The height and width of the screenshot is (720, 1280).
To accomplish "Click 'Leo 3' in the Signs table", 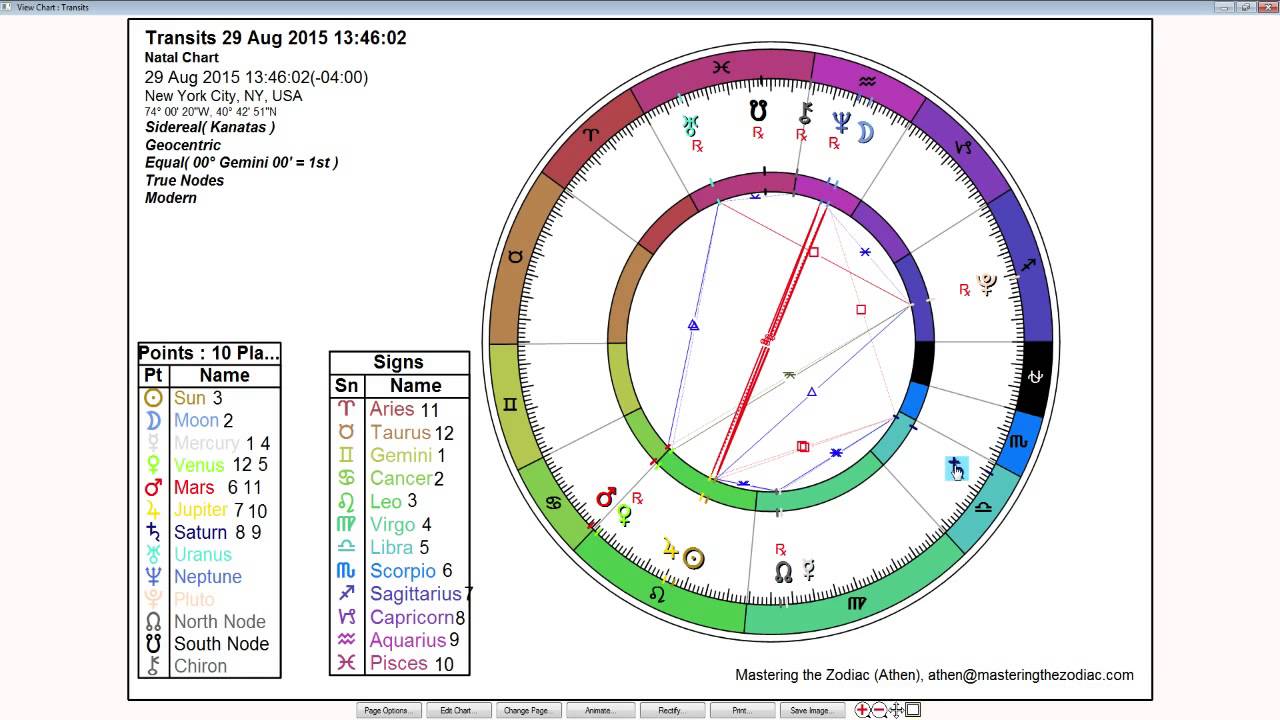I will (393, 501).
